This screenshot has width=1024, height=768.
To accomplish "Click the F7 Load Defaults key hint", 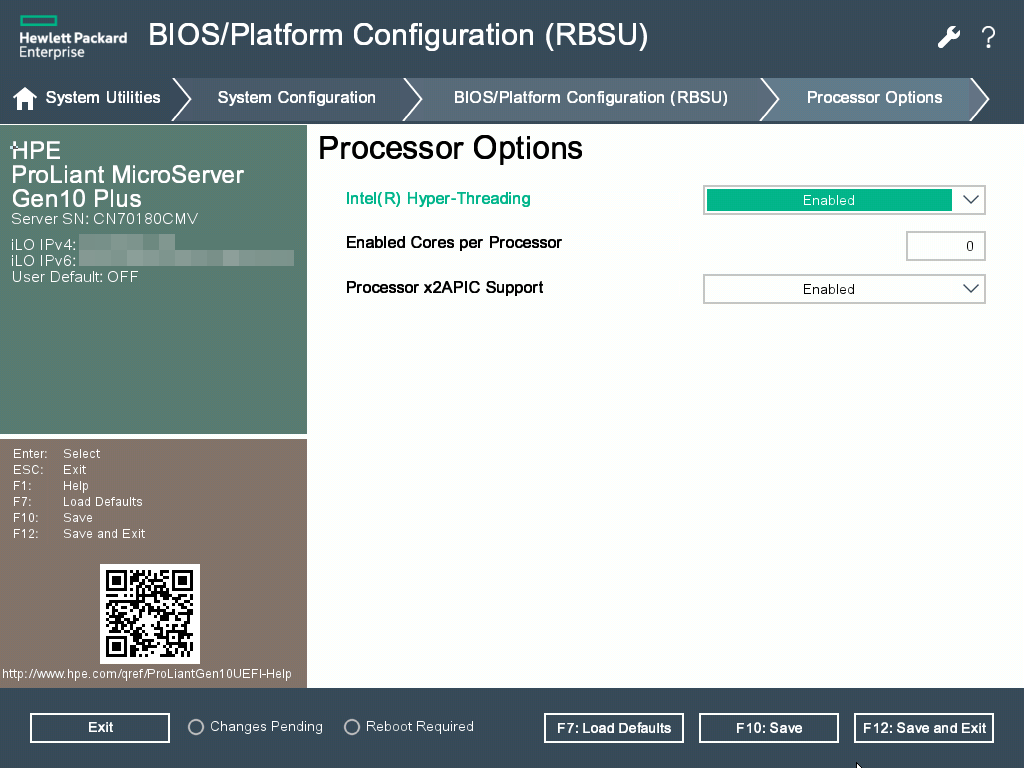I will click(78, 502).
